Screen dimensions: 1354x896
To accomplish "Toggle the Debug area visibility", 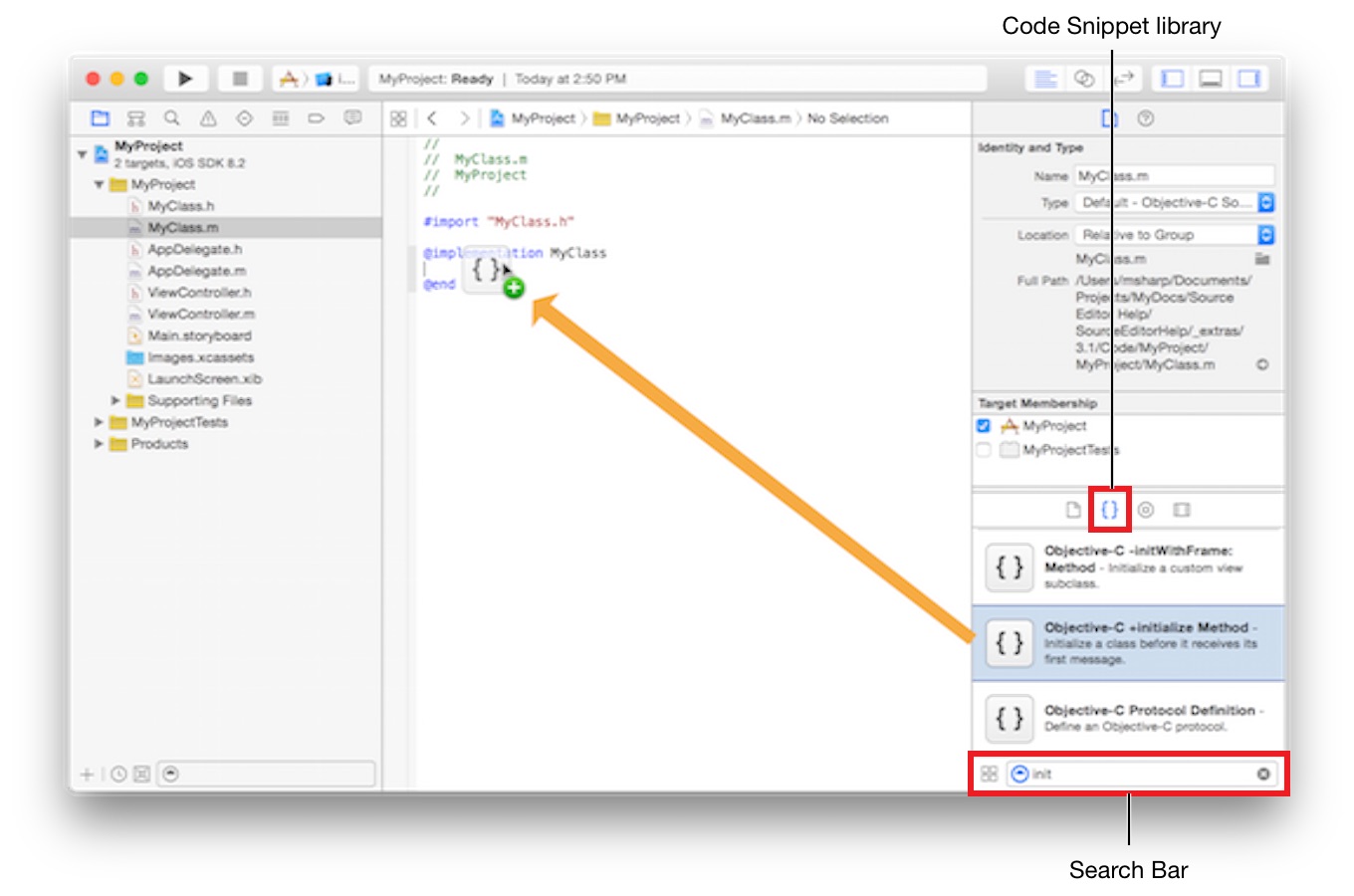I will pyautogui.click(x=1211, y=79).
